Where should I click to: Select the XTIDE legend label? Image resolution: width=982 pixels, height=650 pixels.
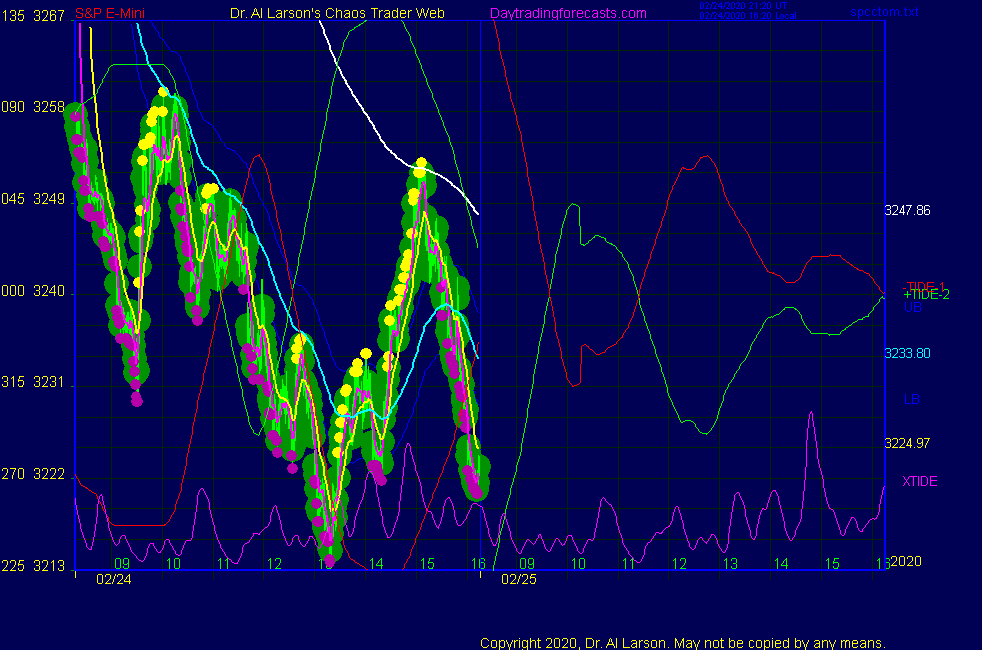tap(920, 481)
